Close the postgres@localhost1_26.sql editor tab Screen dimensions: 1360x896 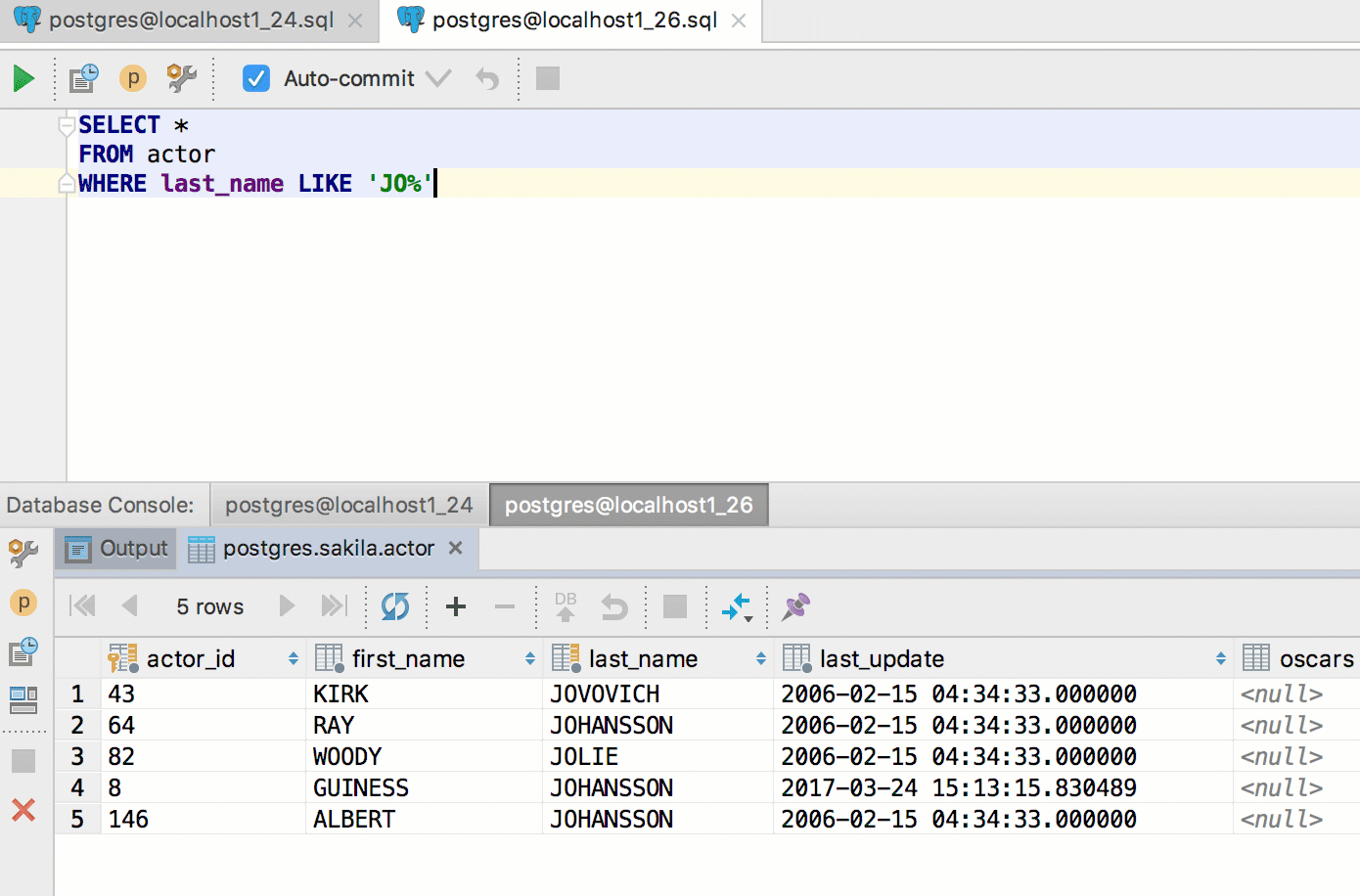[739, 21]
